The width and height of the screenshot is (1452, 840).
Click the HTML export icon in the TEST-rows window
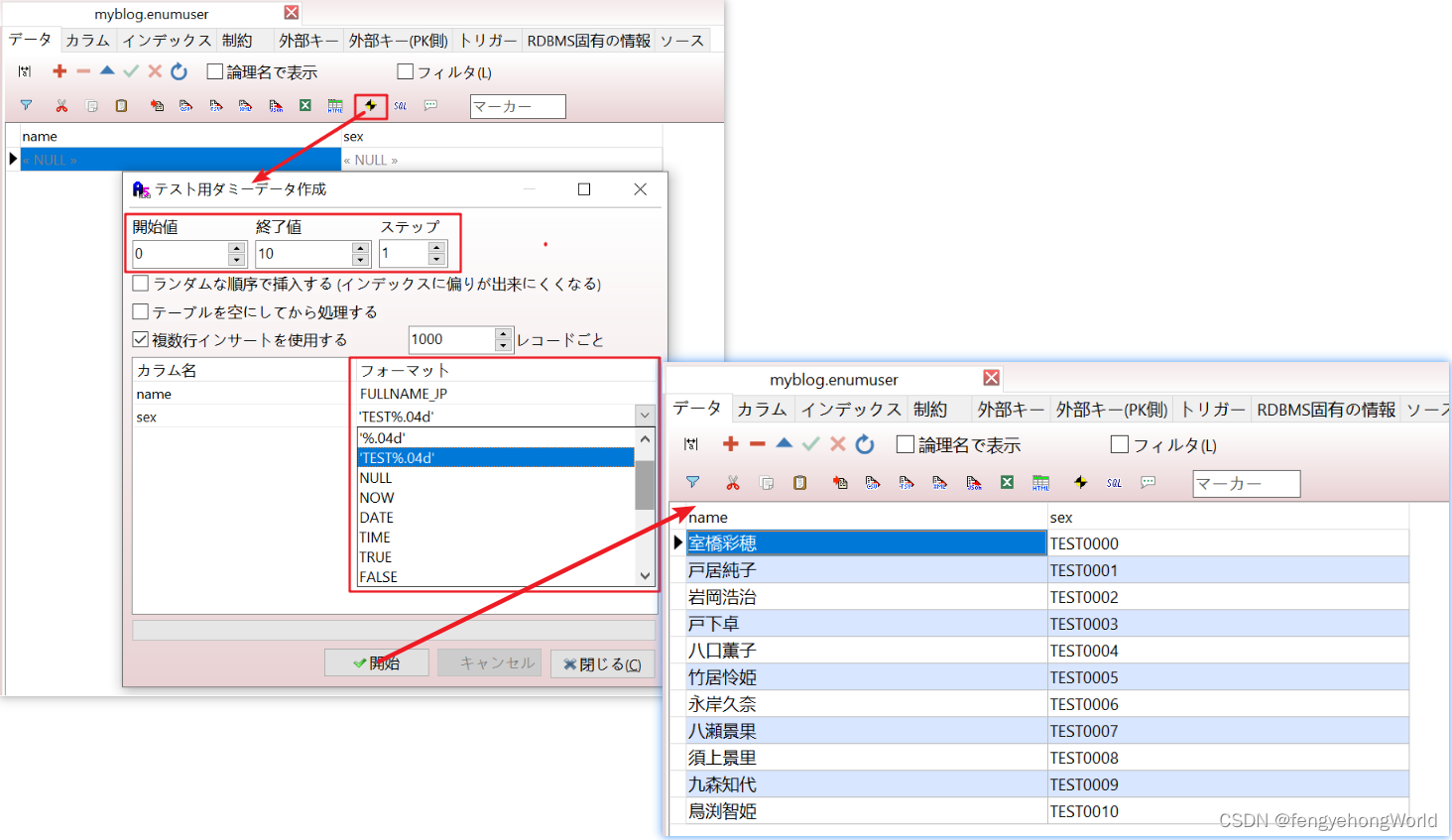click(x=1040, y=482)
